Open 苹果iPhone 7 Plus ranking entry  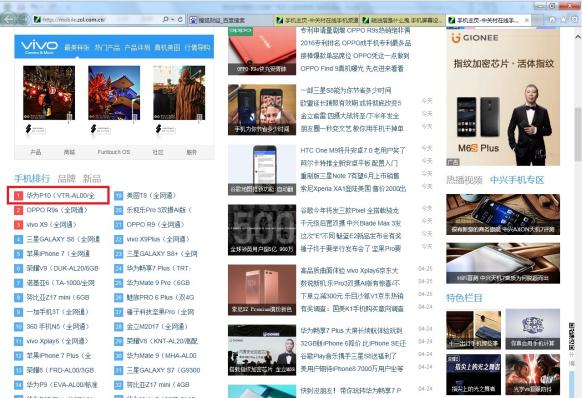coord(59,355)
